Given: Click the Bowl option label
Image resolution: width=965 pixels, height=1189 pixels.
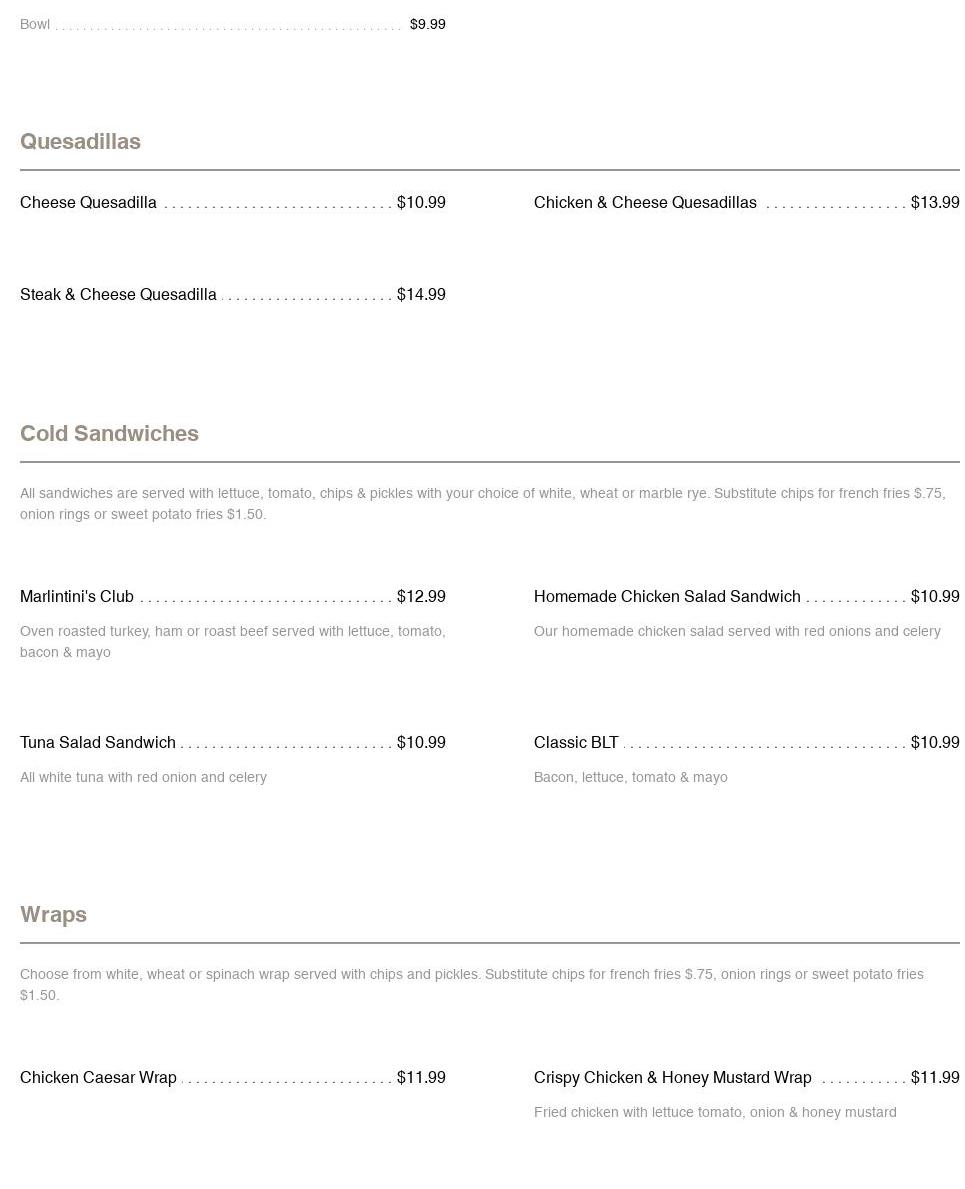Looking at the screenshot, I should click(x=35, y=24).
